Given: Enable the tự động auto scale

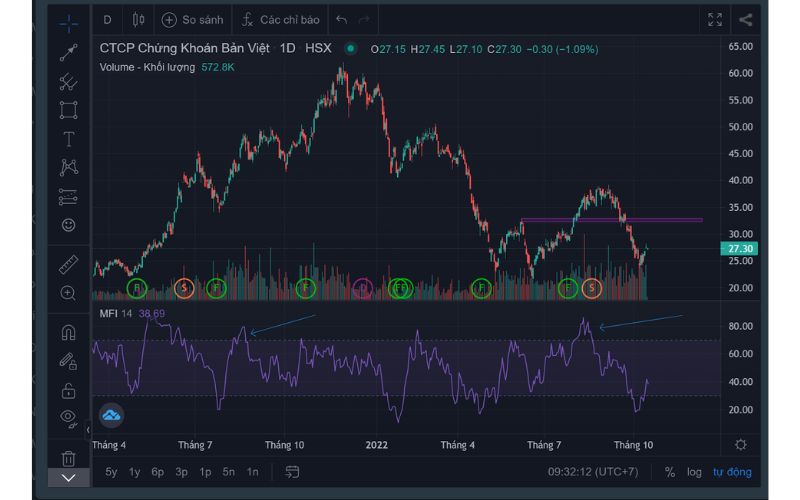Looking at the screenshot, I should 732,472.
